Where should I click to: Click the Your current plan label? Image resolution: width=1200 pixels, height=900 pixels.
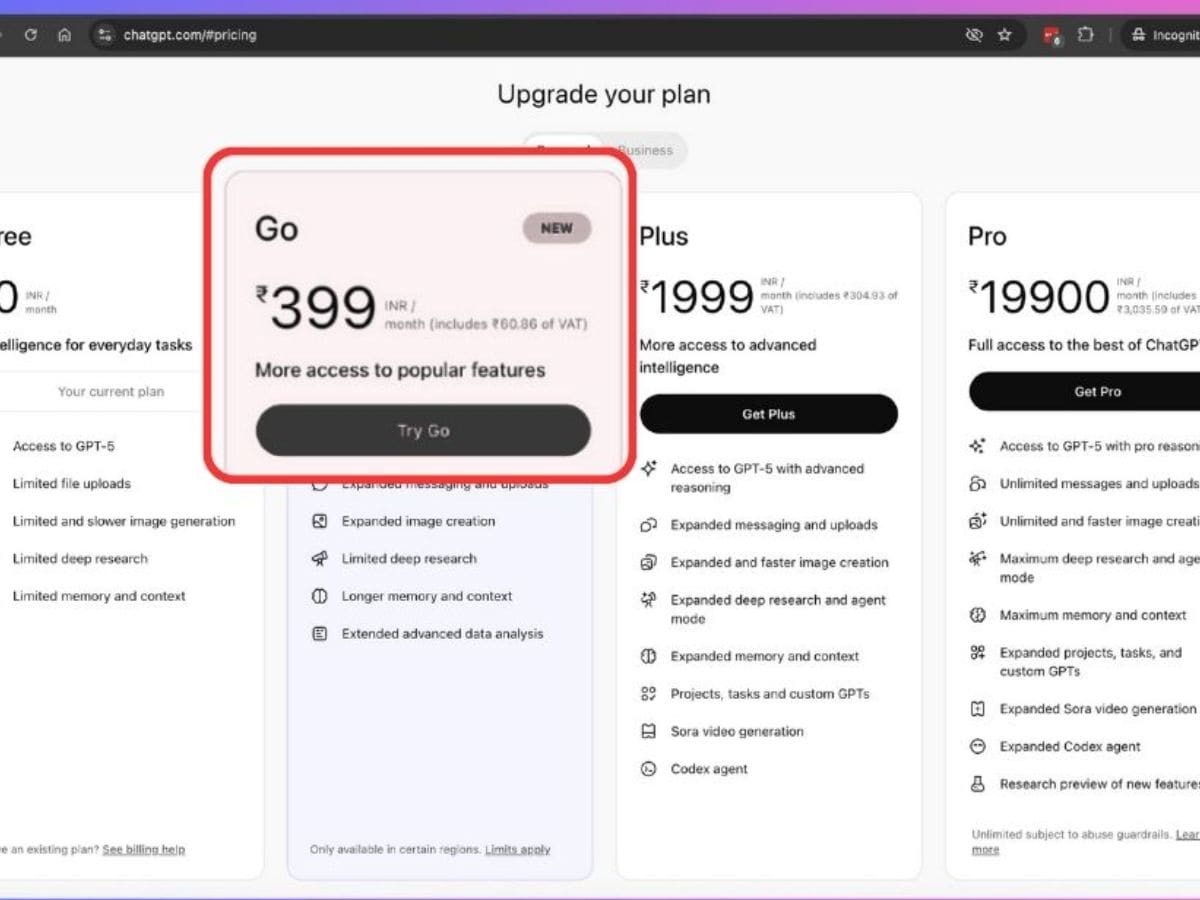[x=111, y=392]
